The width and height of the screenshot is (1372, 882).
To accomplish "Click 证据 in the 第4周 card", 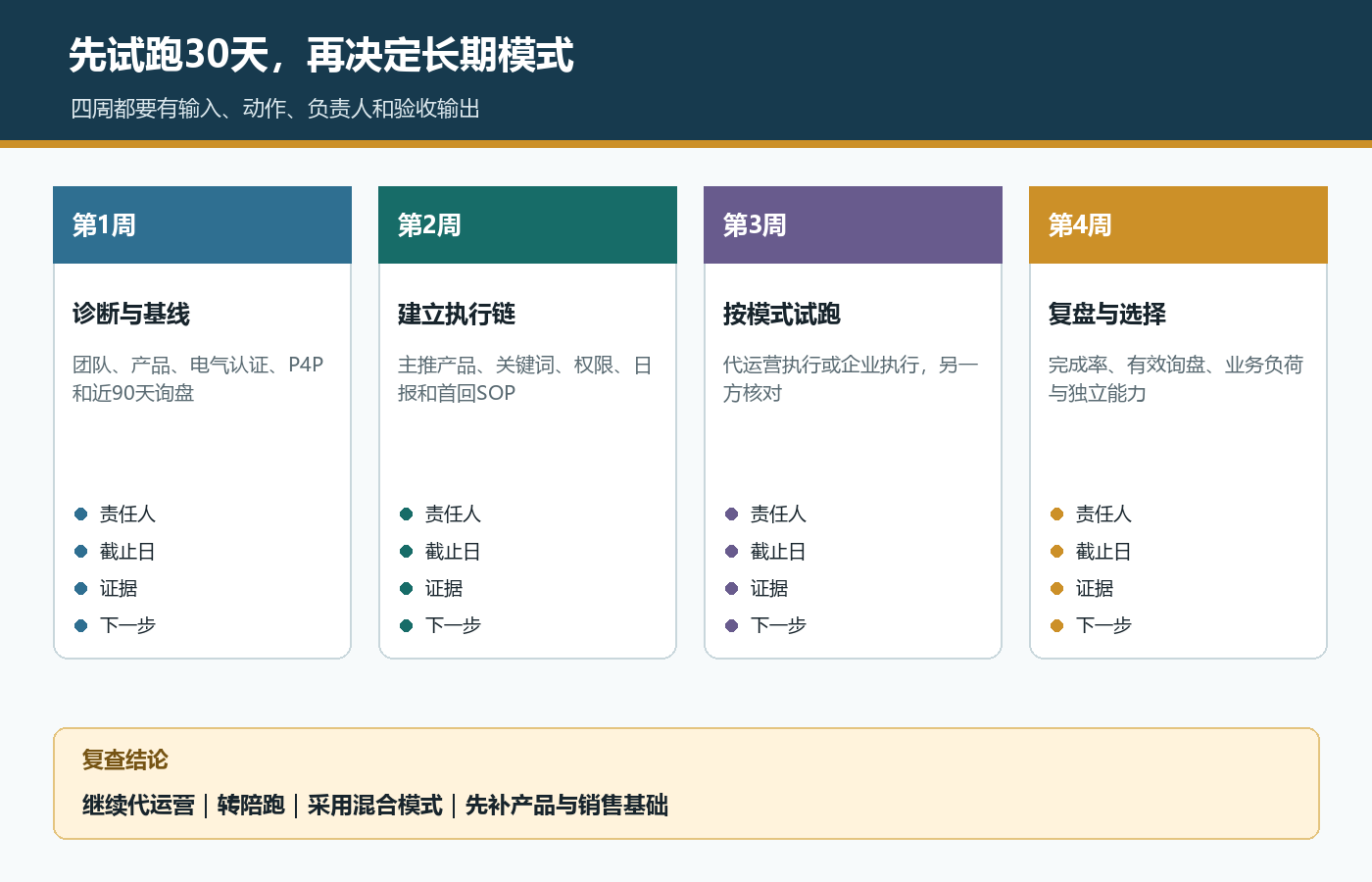I will coord(1095,589).
